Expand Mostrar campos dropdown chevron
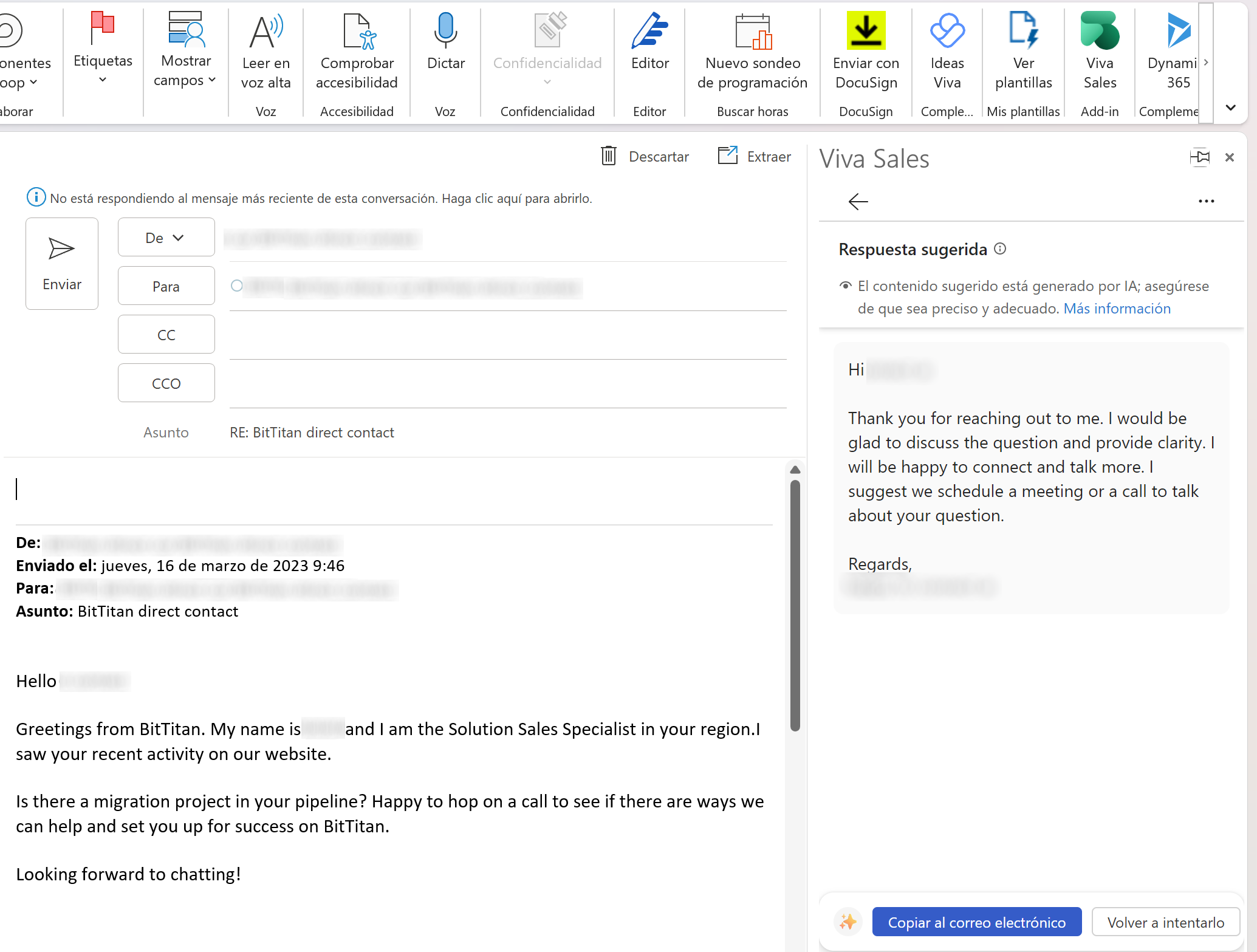The image size is (1257, 952). point(212,80)
